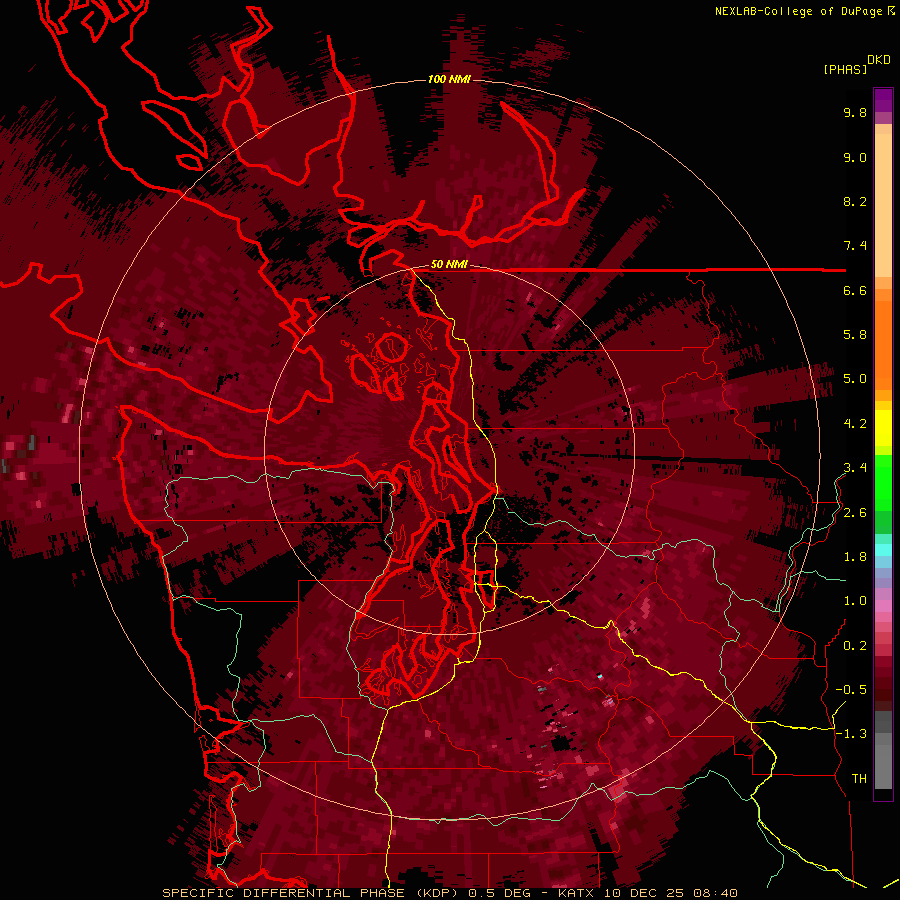Click the NEXLAB-College of DuPage label
This screenshot has width=900, height=900.
801,11
